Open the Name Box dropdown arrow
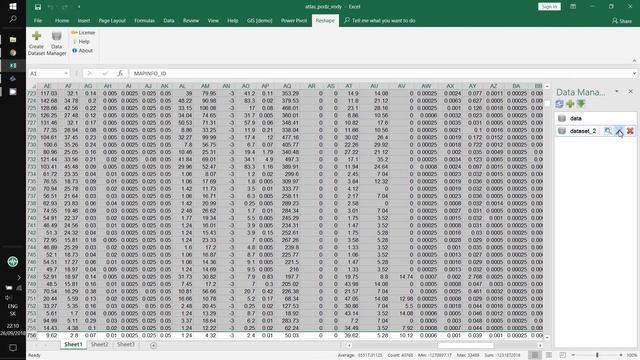 click(66, 73)
